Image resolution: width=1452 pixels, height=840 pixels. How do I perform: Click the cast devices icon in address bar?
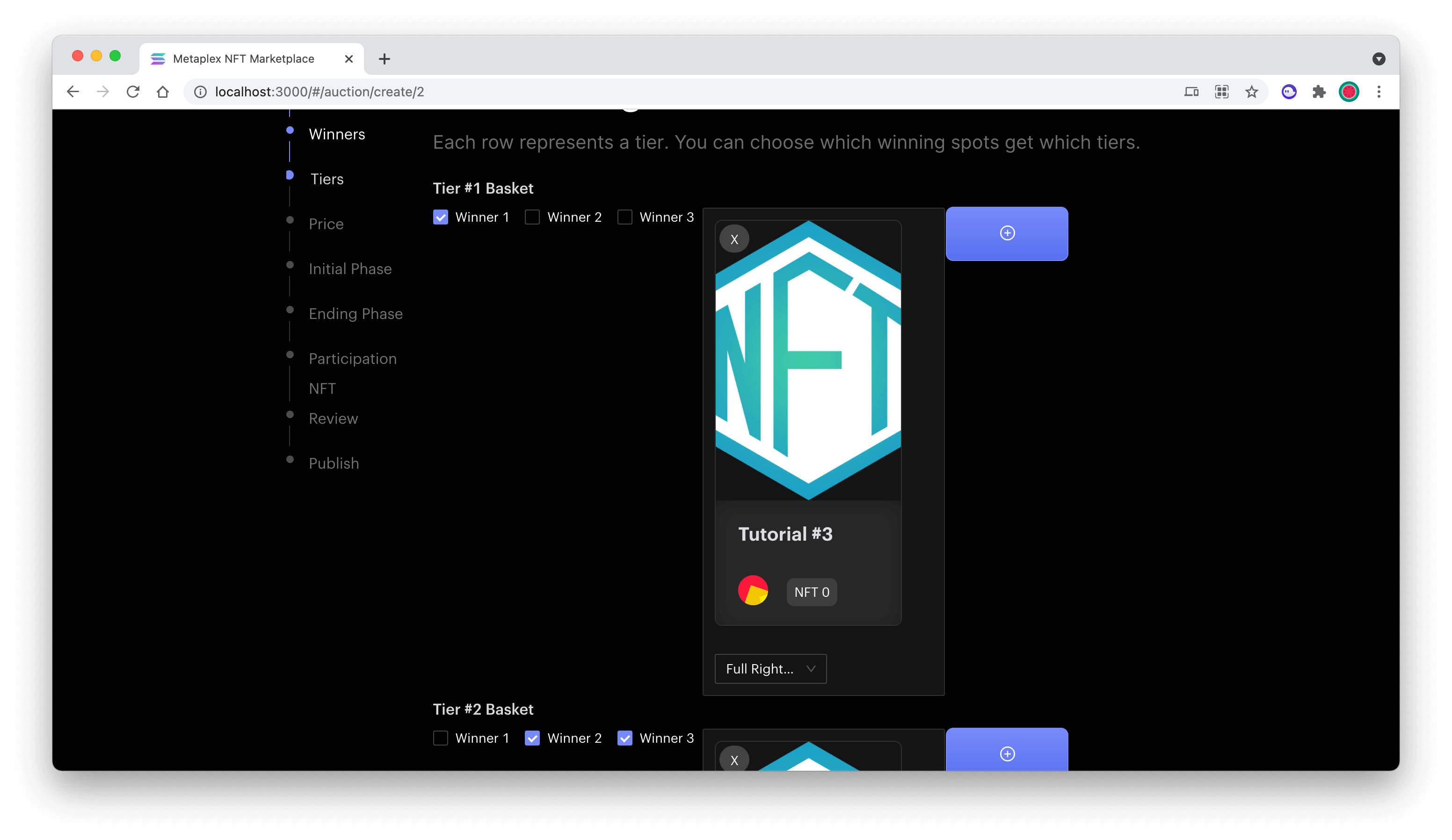coord(1191,92)
